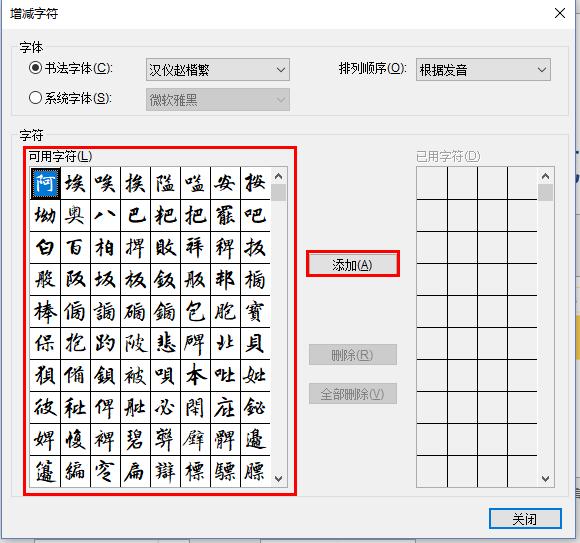Select the character 八 in the grid
Viewport: 580px width, 543px height.
click(x=105, y=215)
